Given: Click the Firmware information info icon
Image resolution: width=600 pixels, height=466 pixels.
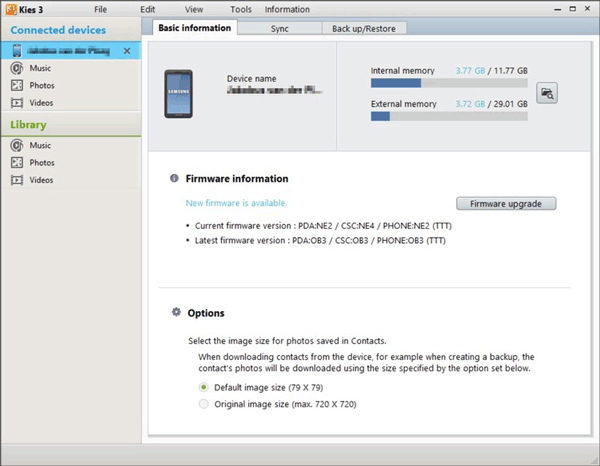Looking at the screenshot, I should [x=174, y=178].
